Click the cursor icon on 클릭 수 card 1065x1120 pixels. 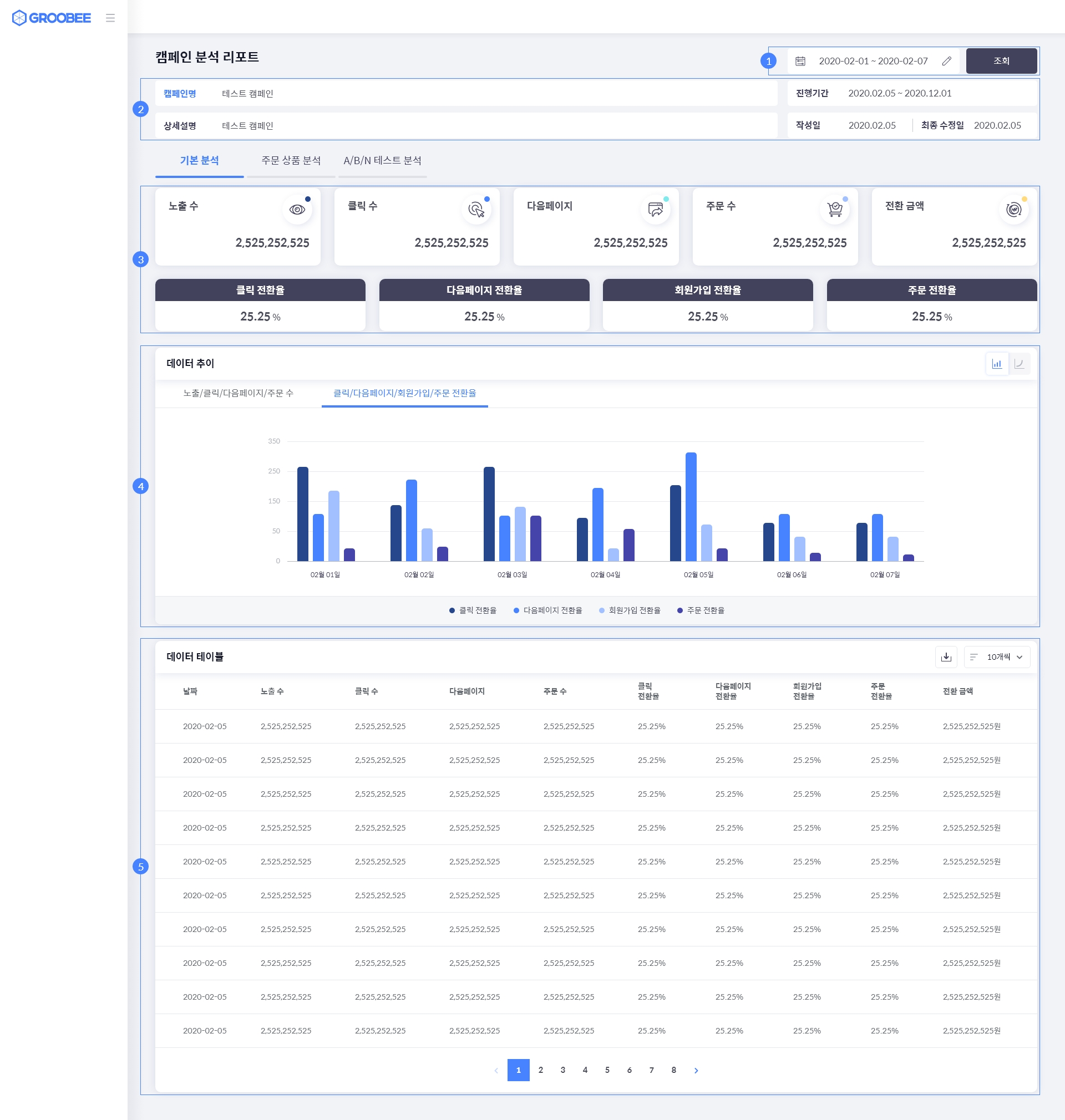click(x=476, y=210)
